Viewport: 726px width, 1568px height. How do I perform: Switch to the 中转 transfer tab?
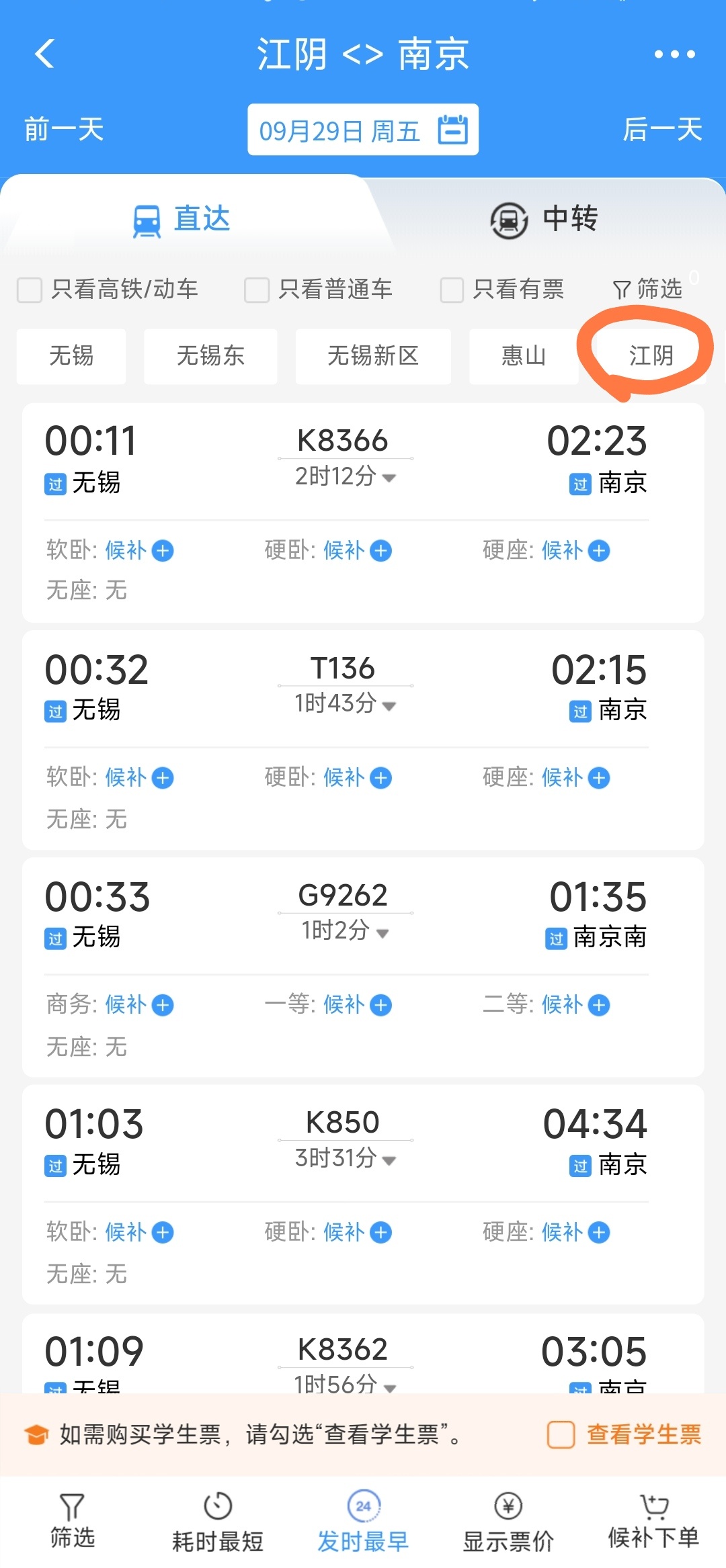tap(543, 219)
